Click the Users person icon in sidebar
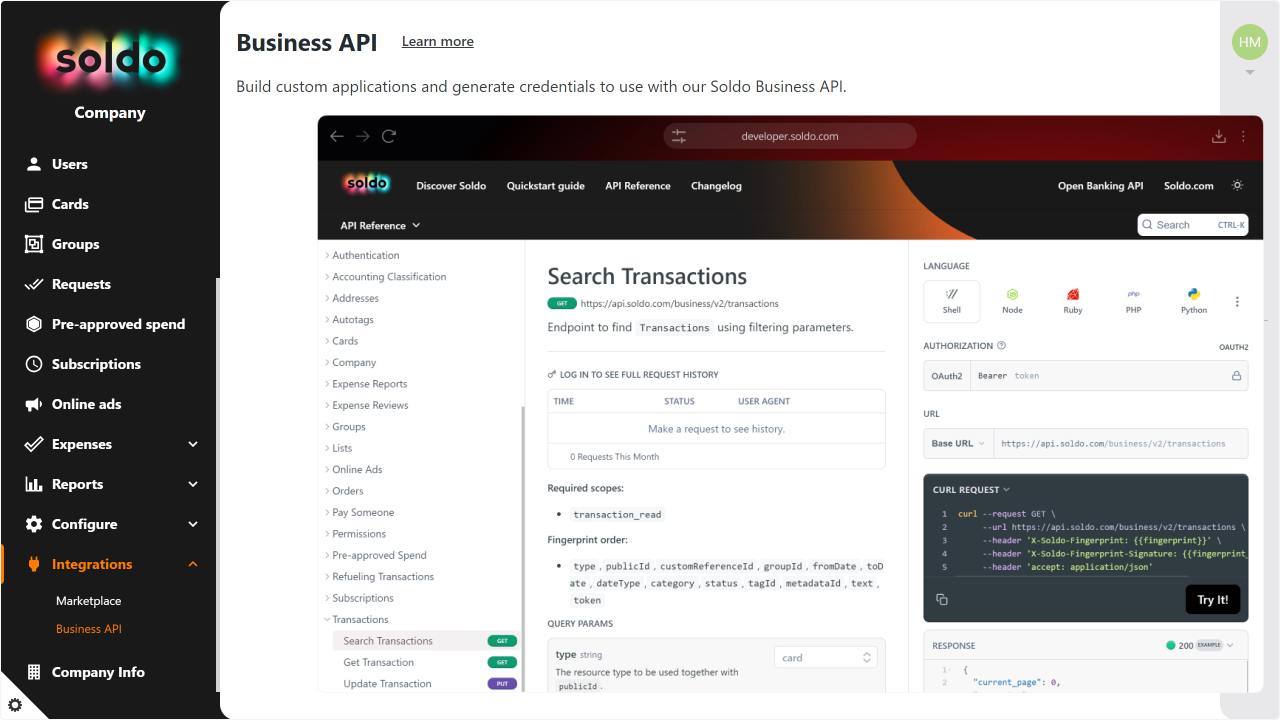Image resolution: width=1280 pixels, height=720 pixels. click(x=34, y=164)
